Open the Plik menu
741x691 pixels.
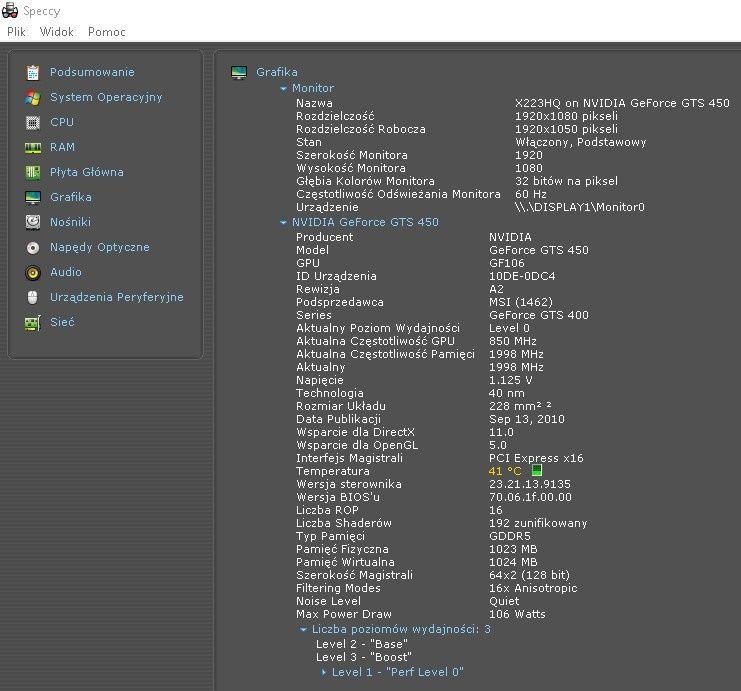tap(16, 32)
